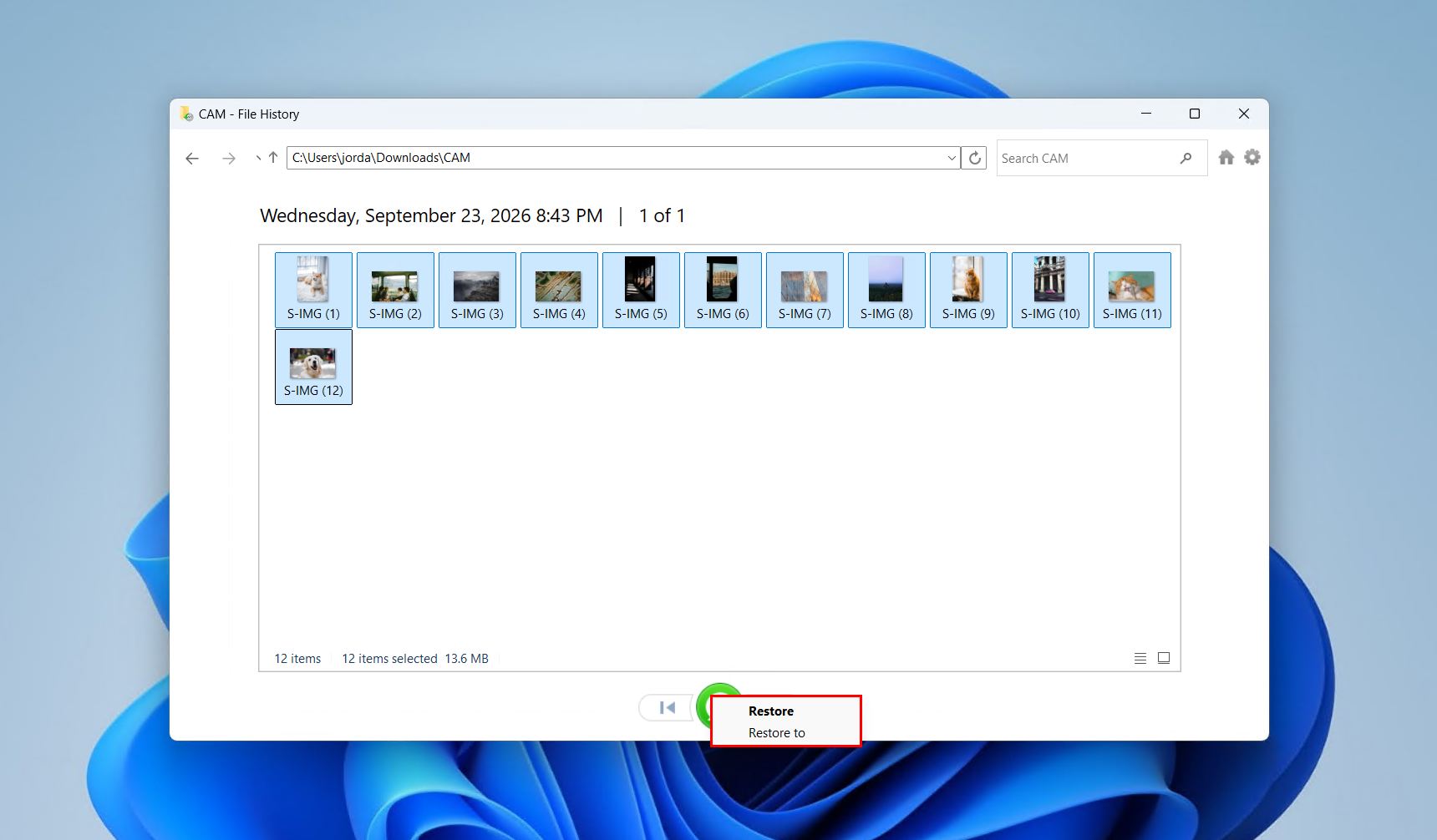Select S-IMG (4) thumbnail
This screenshot has width=1437, height=840.
[x=559, y=290]
